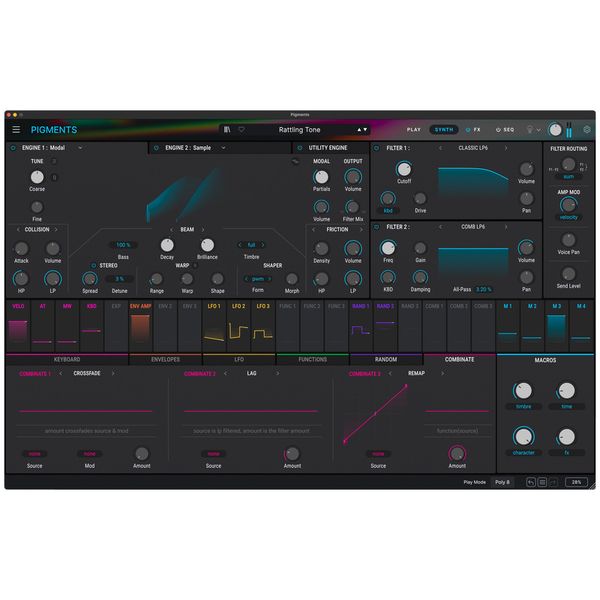This screenshot has height=600, width=600.
Task: Click the PLAY view button
Action: pos(414,130)
